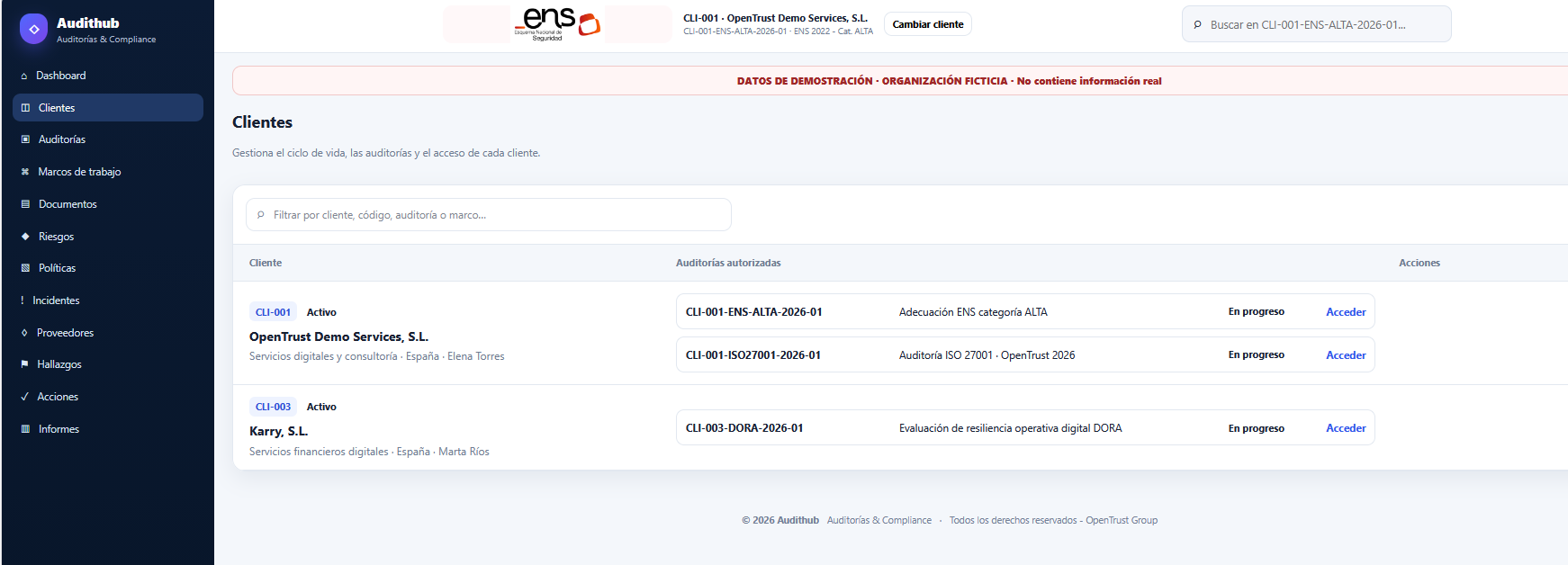Go to Incidentes section

tap(108, 300)
